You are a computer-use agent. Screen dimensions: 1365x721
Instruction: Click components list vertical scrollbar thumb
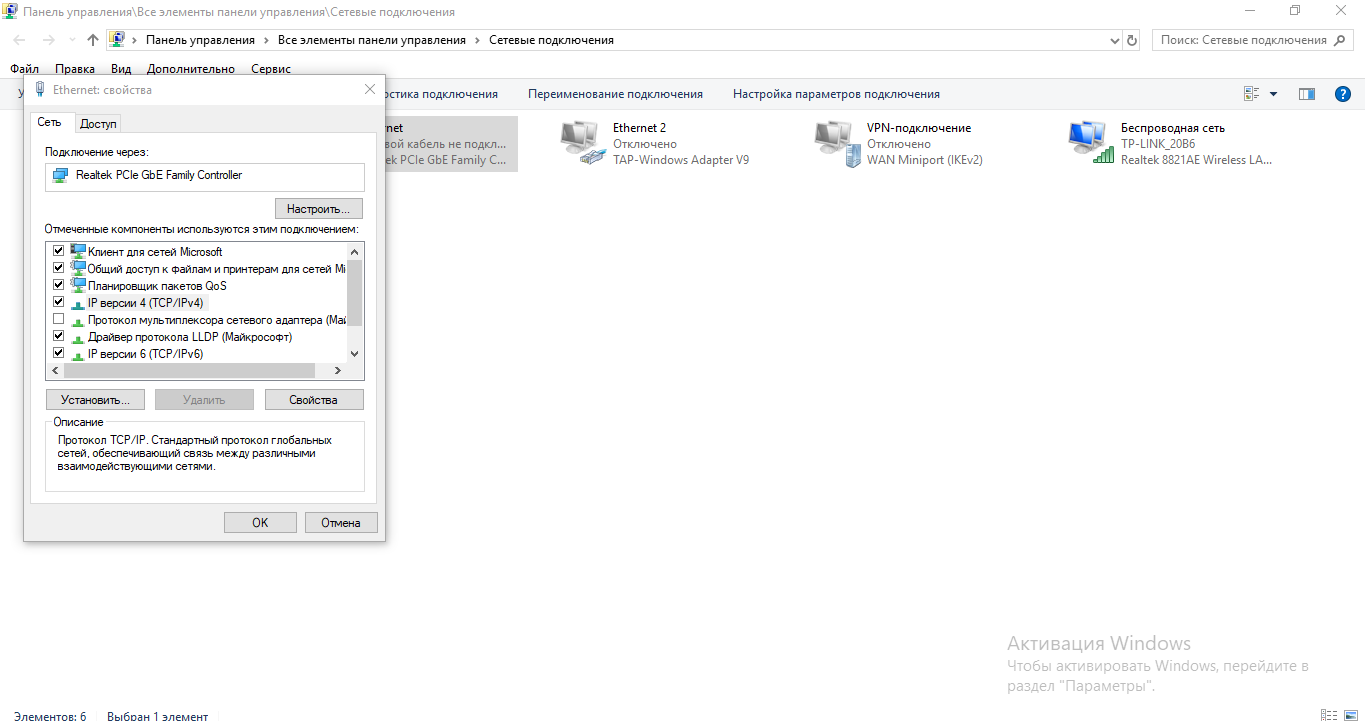click(354, 292)
